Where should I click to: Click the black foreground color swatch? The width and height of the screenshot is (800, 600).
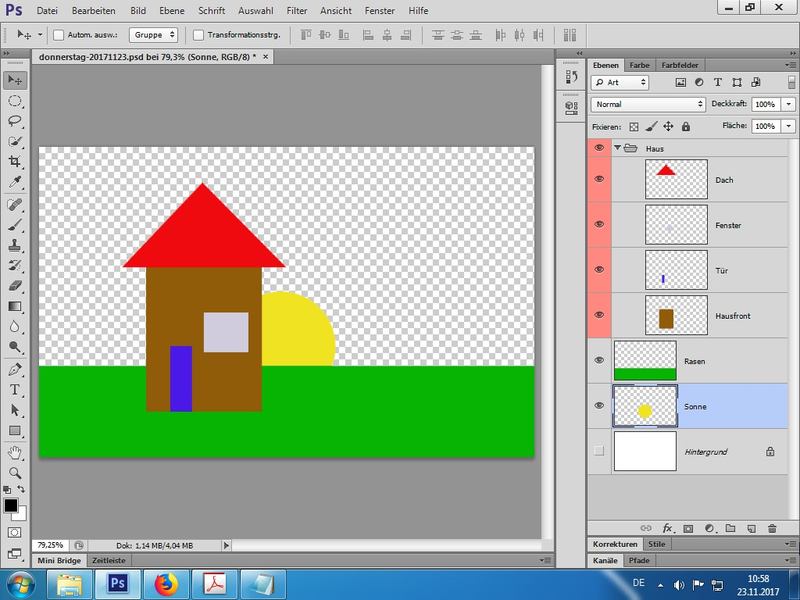point(11,506)
